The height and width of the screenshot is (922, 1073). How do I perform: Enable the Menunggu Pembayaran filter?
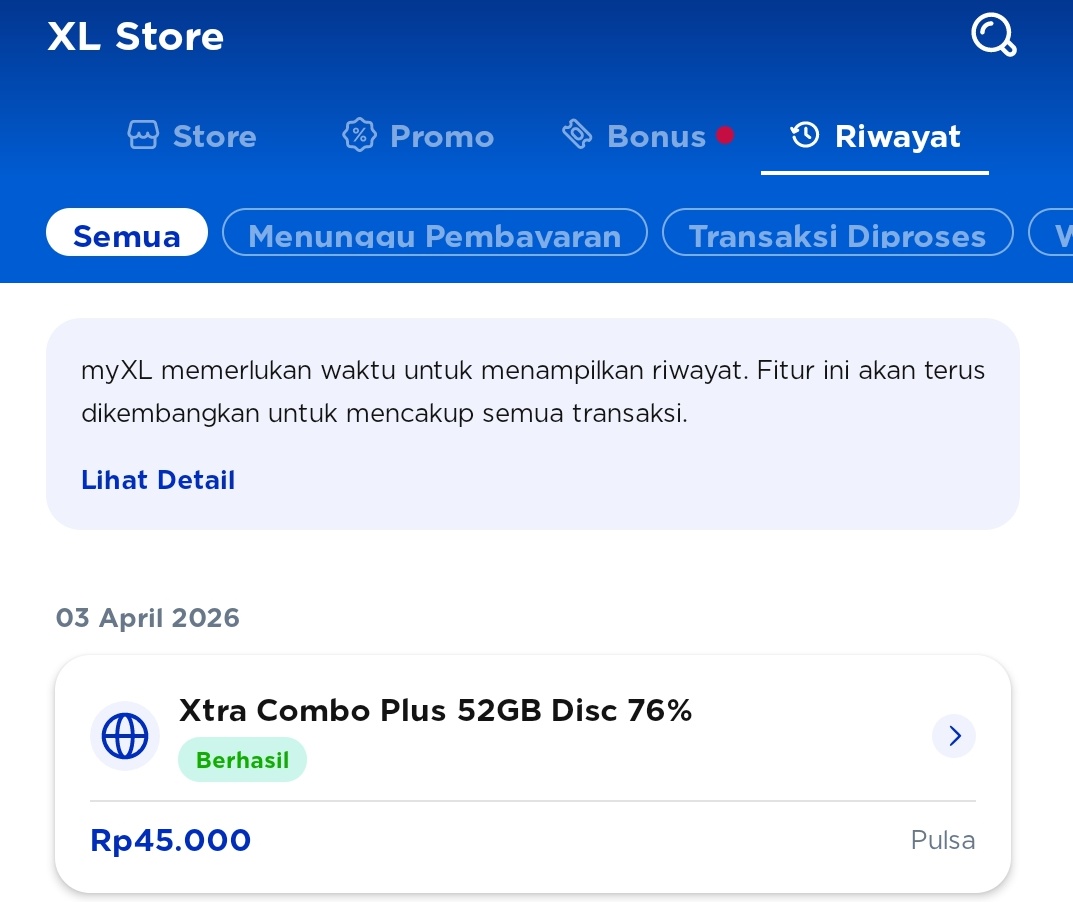click(x=435, y=232)
